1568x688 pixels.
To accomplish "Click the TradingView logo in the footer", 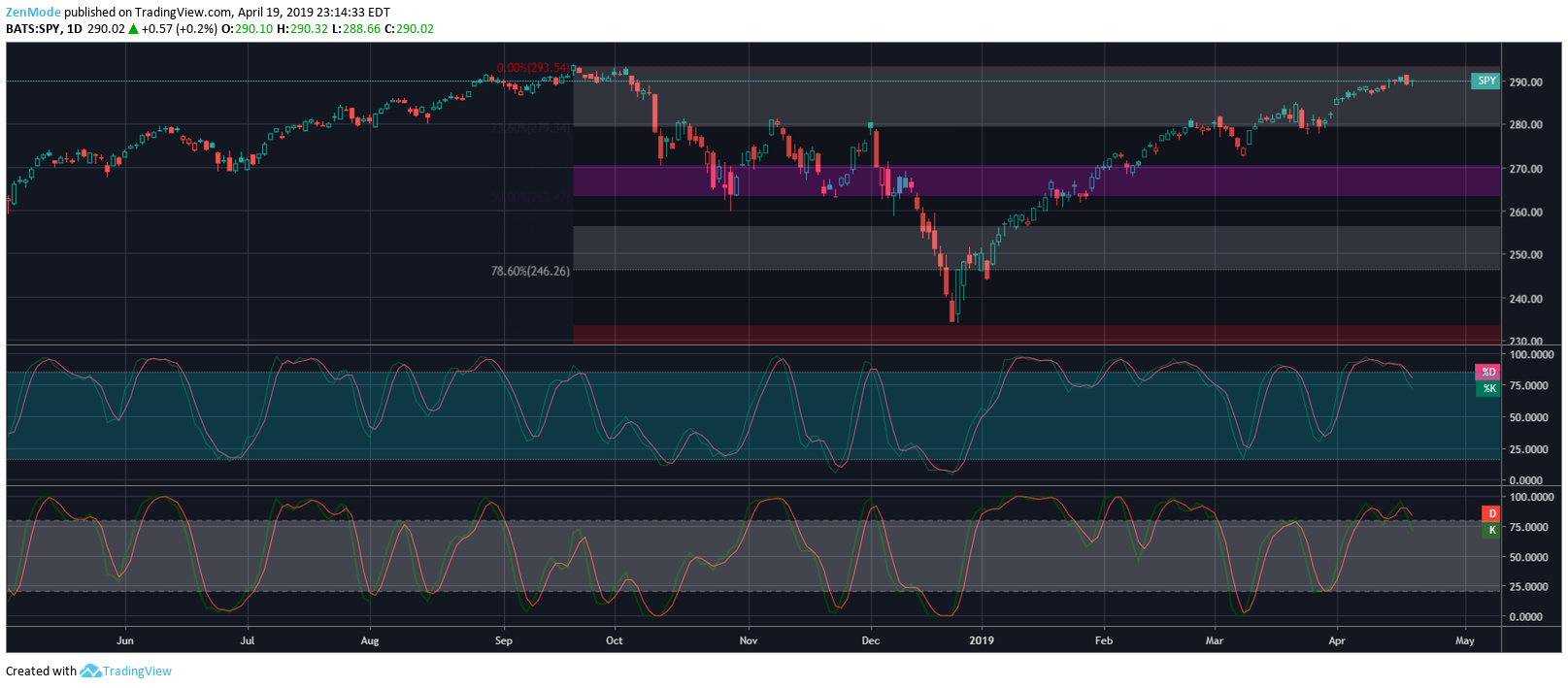I will [x=90, y=671].
